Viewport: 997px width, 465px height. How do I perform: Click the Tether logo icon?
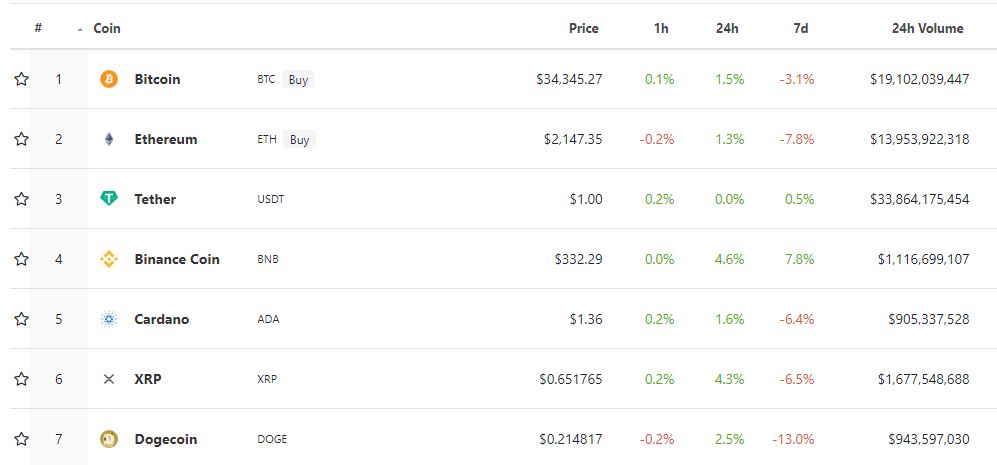109,199
